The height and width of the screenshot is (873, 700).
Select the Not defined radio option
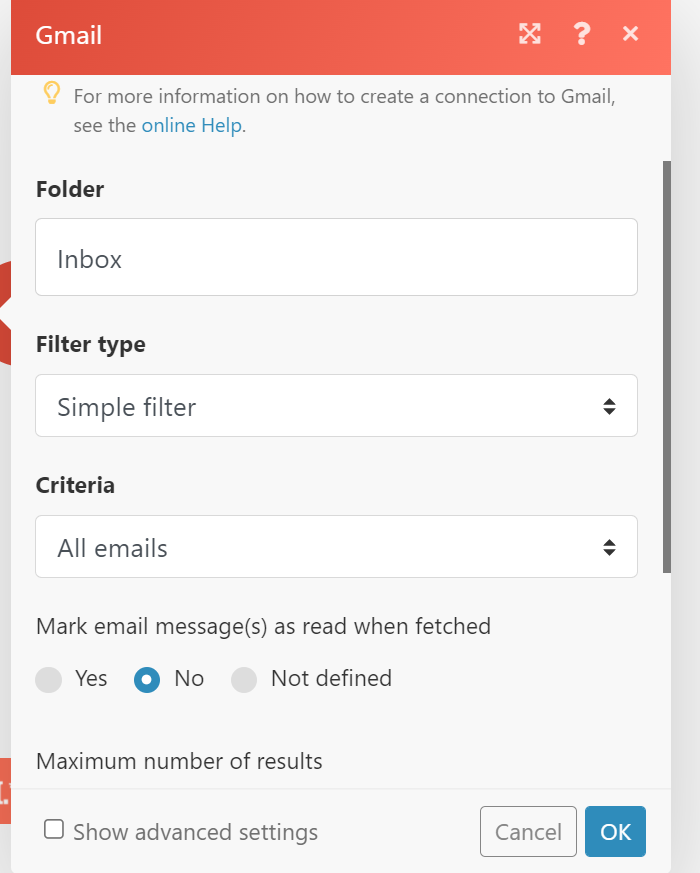tap(244, 680)
